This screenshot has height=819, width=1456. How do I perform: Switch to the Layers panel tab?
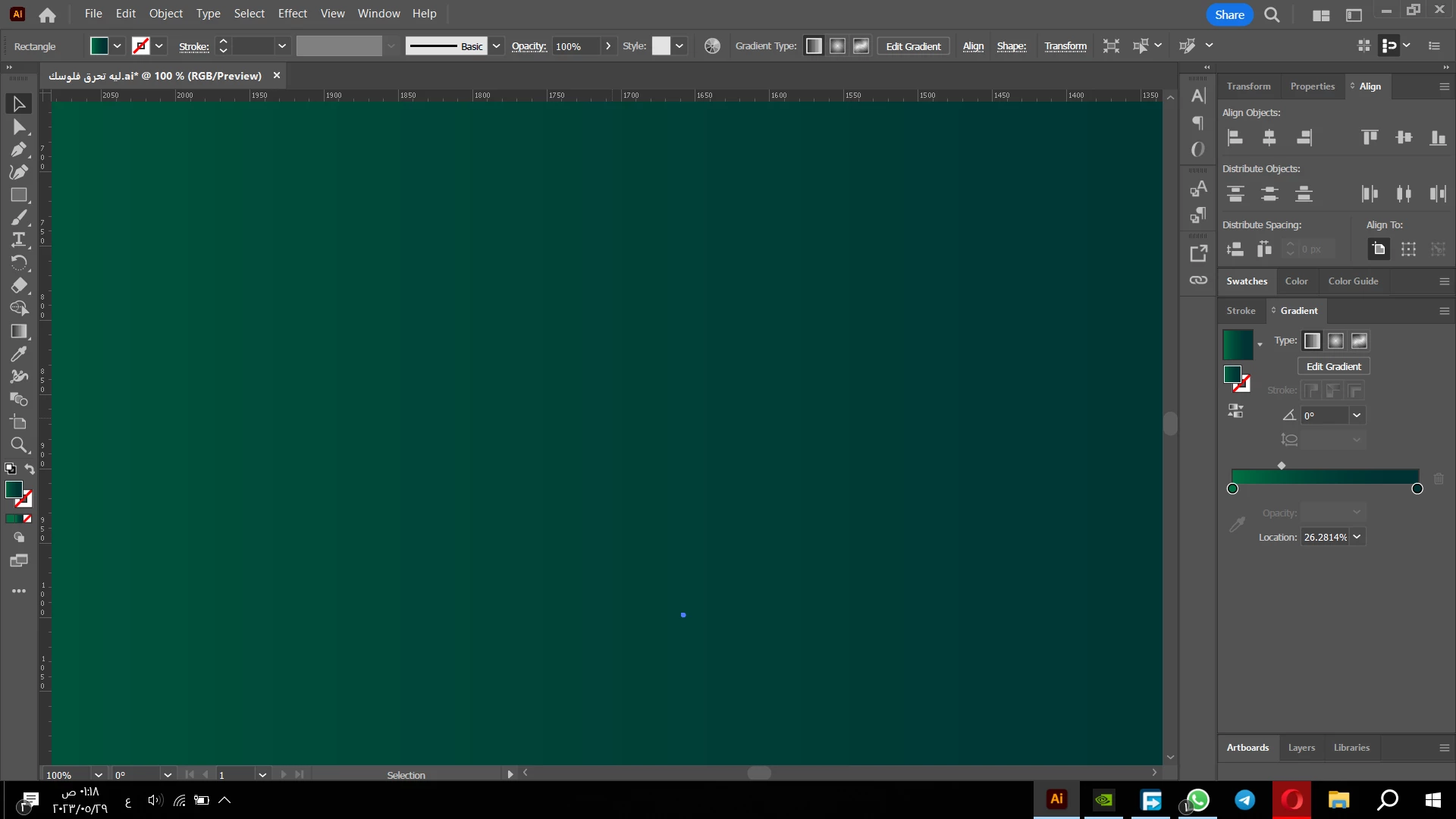tap(1301, 748)
